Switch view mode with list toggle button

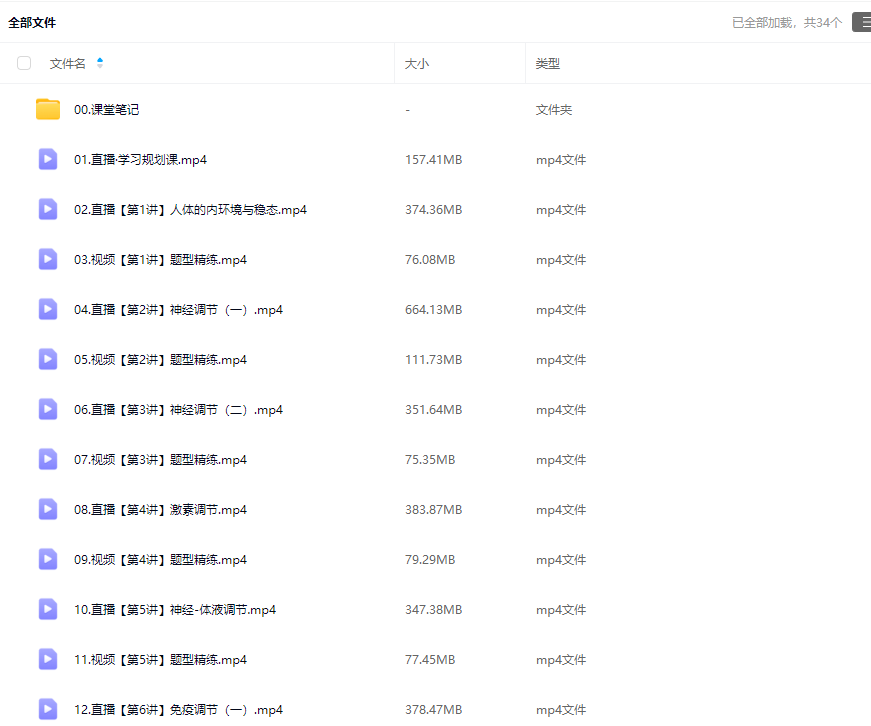[x=861, y=22]
